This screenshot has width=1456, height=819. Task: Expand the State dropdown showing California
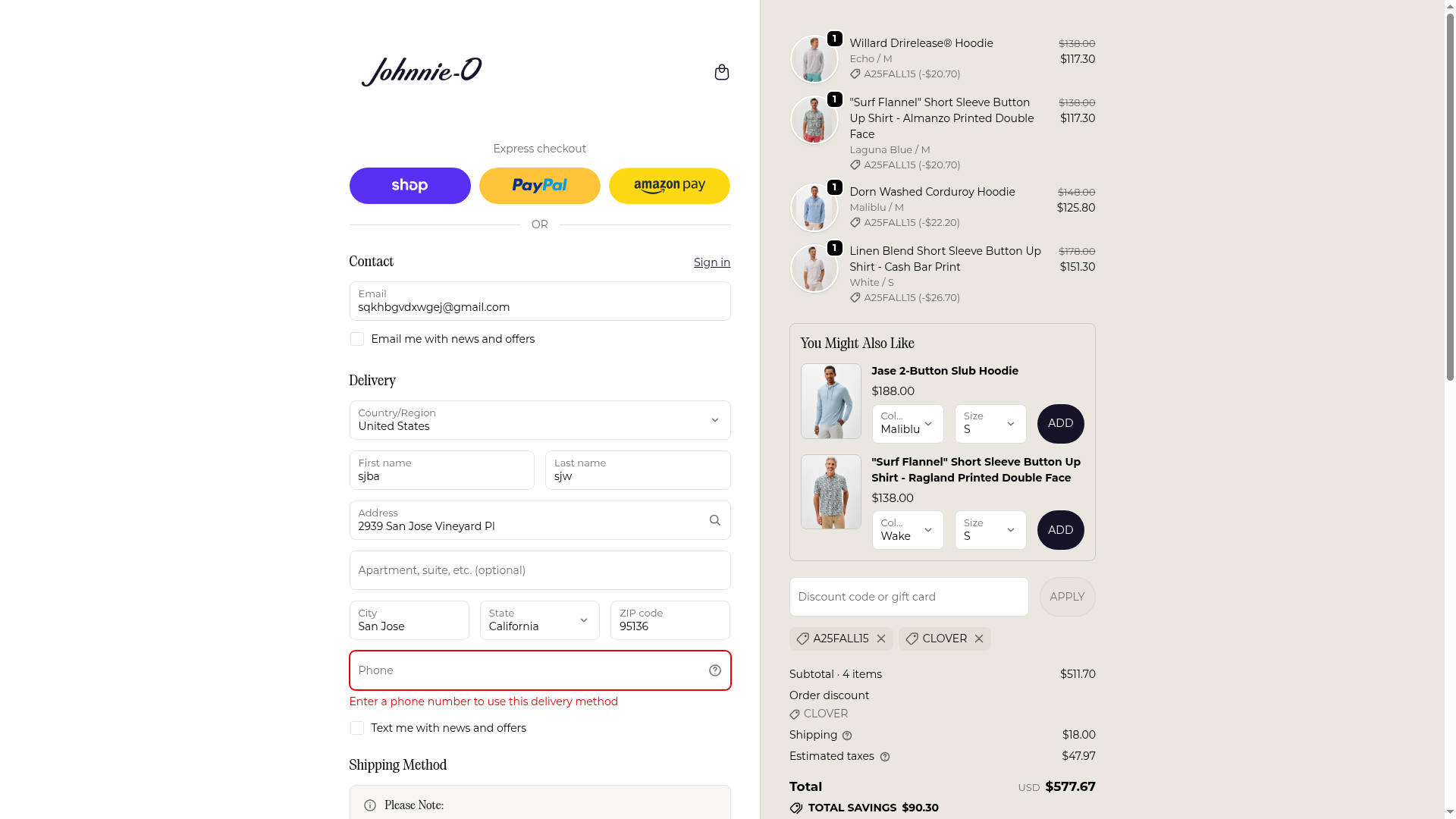click(x=540, y=620)
